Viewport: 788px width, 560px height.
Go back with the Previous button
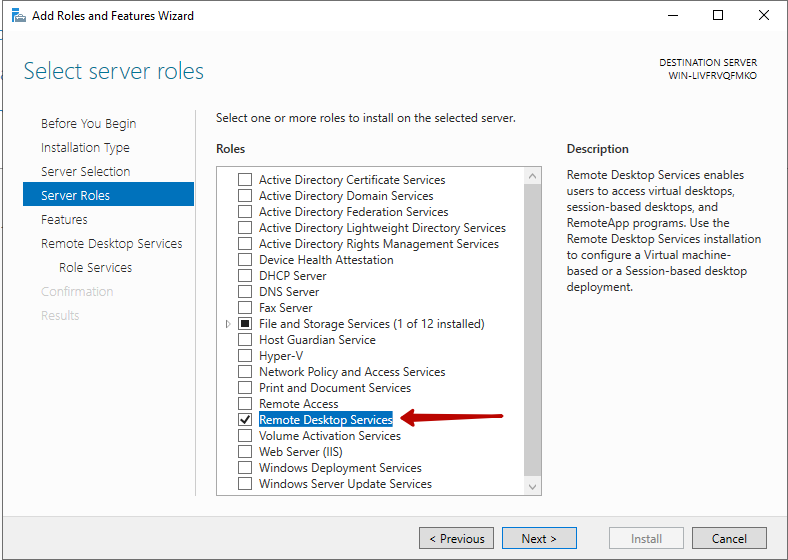point(456,538)
